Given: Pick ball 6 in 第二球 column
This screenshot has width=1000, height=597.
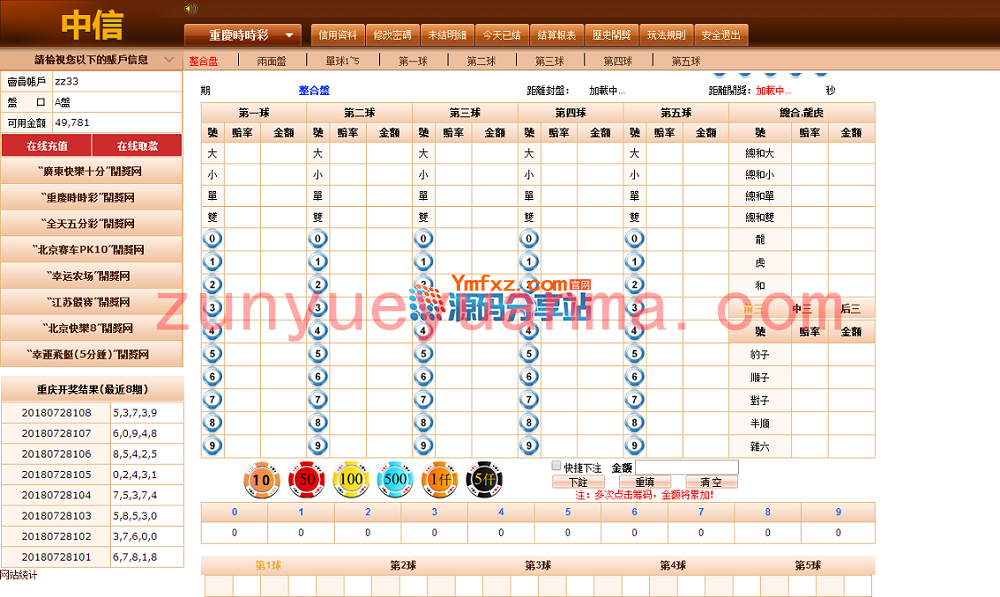Looking at the screenshot, I should pos(318,377).
